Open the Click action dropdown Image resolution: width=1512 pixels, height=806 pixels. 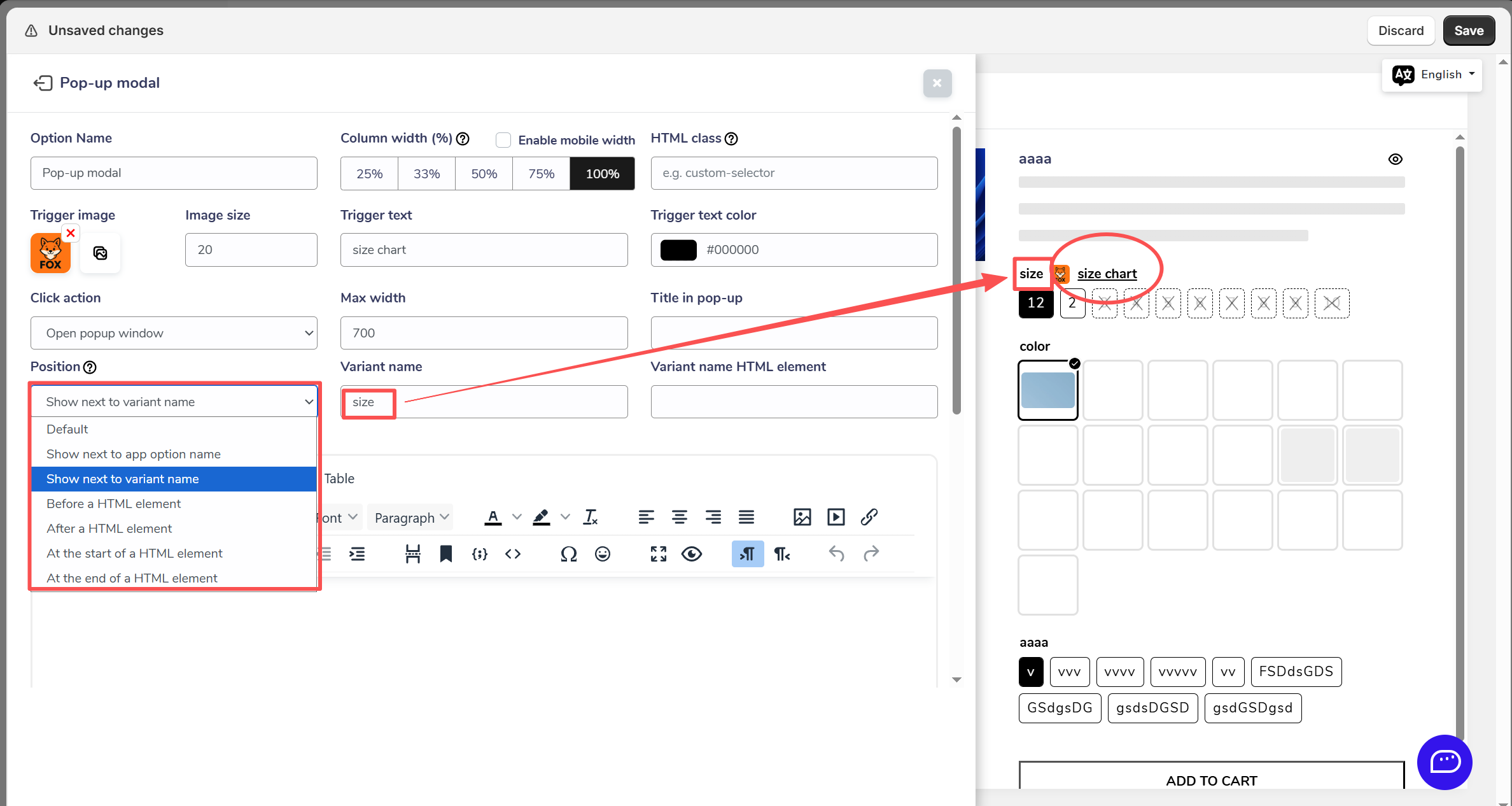(174, 333)
